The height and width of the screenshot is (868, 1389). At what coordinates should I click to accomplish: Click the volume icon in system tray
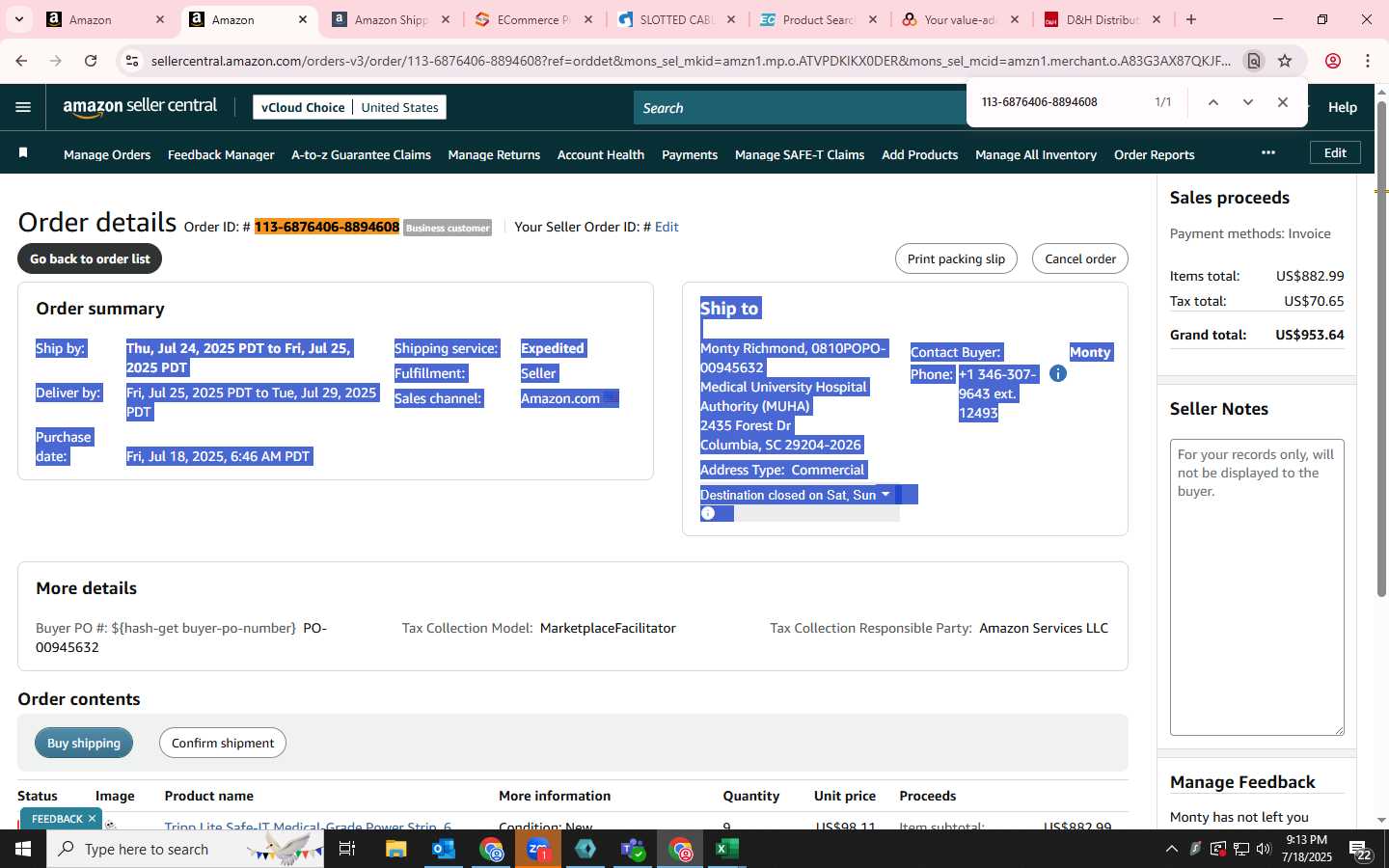click(x=1264, y=849)
